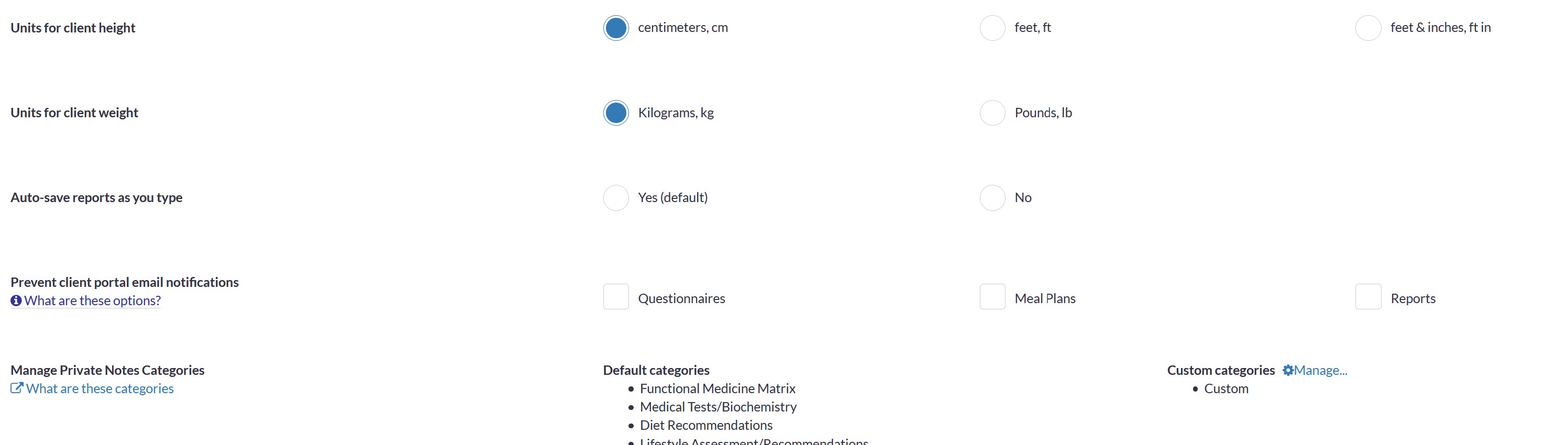Select centimeters for client height
The height and width of the screenshot is (445, 1568).
coord(615,28)
